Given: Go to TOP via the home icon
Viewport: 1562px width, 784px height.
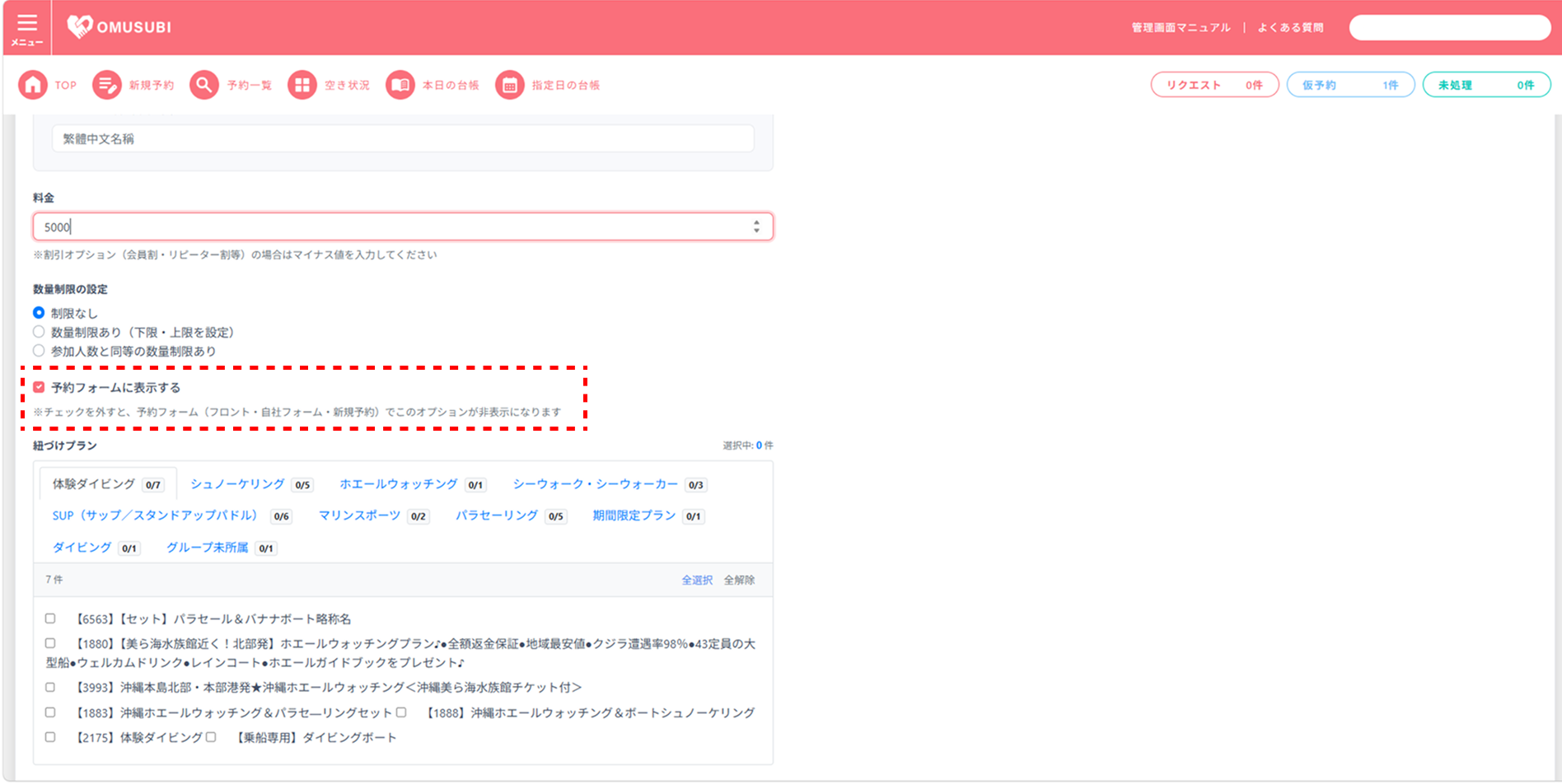Looking at the screenshot, I should [33, 85].
